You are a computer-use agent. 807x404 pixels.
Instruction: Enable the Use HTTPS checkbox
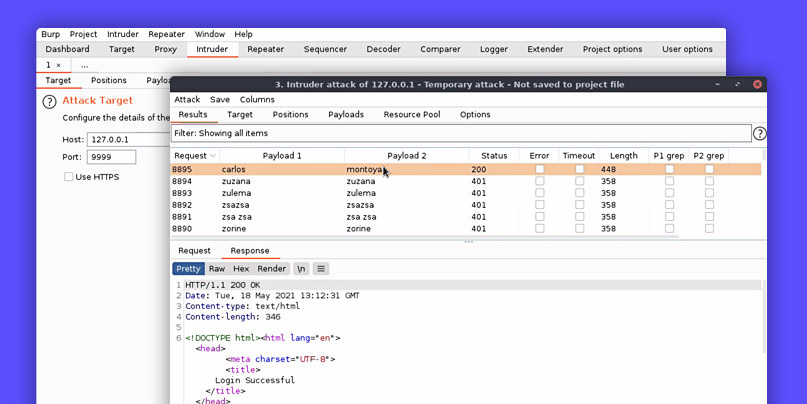click(68, 177)
